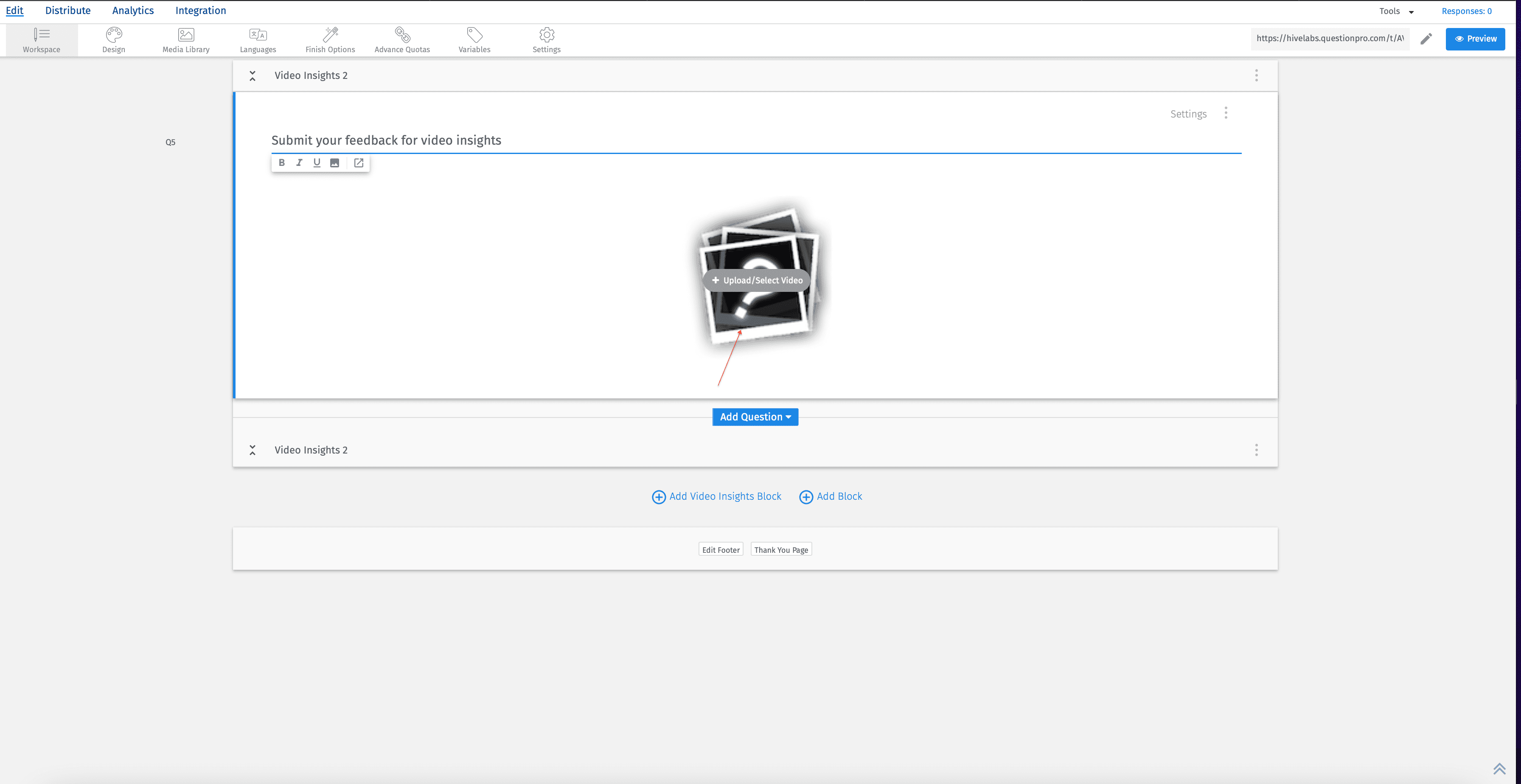Open the Tools dropdown menu
The width and height of the screenshot is (1521, 784).
pyautogui.click(x=1396, y=11)
